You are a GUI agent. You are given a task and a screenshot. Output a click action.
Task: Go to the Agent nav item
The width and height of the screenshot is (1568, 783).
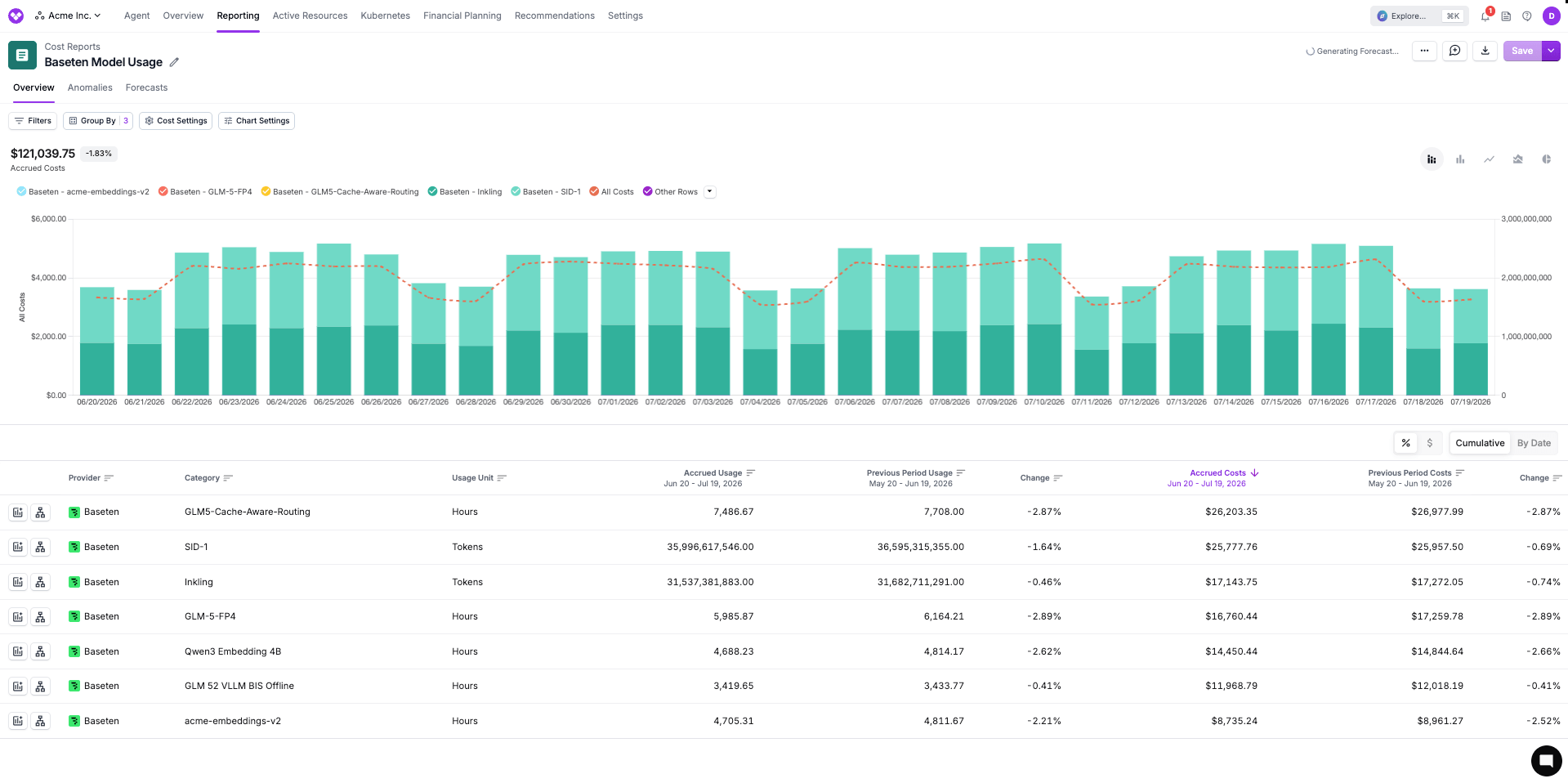pos(136,16)
